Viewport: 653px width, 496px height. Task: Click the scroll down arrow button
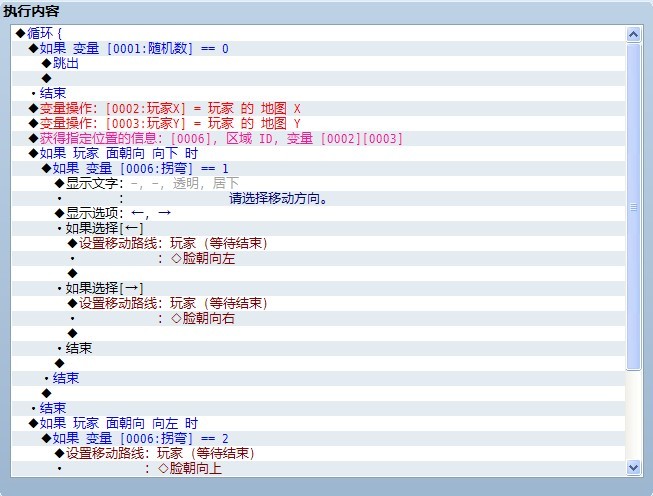pos(633,467)
